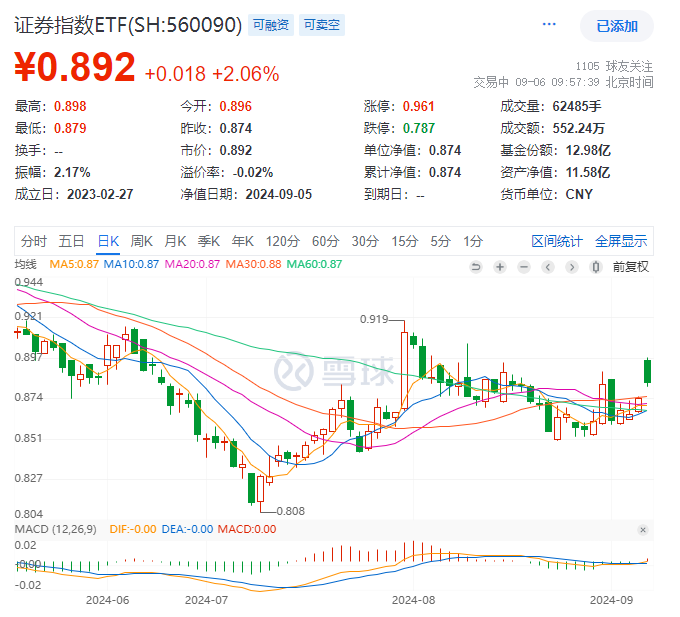Screen dimensions: 680x617
Task: Click the 涨停 0.961 value
Action: point(418,106)
